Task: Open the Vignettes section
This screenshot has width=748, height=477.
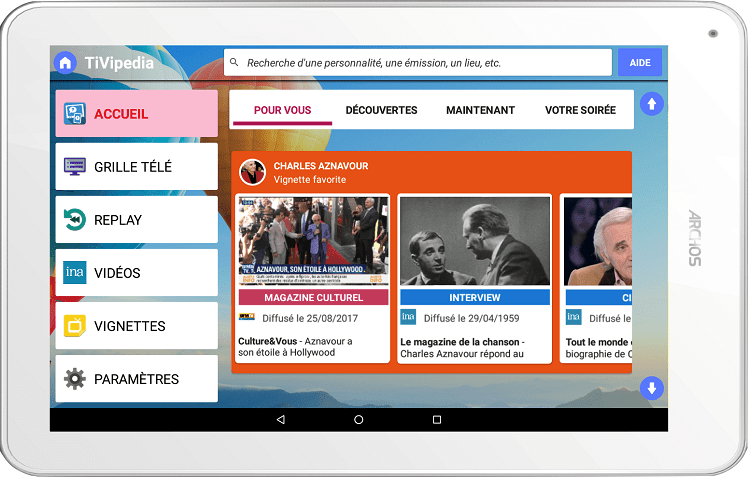Action: pyautogui.click(x=136, y=326)
